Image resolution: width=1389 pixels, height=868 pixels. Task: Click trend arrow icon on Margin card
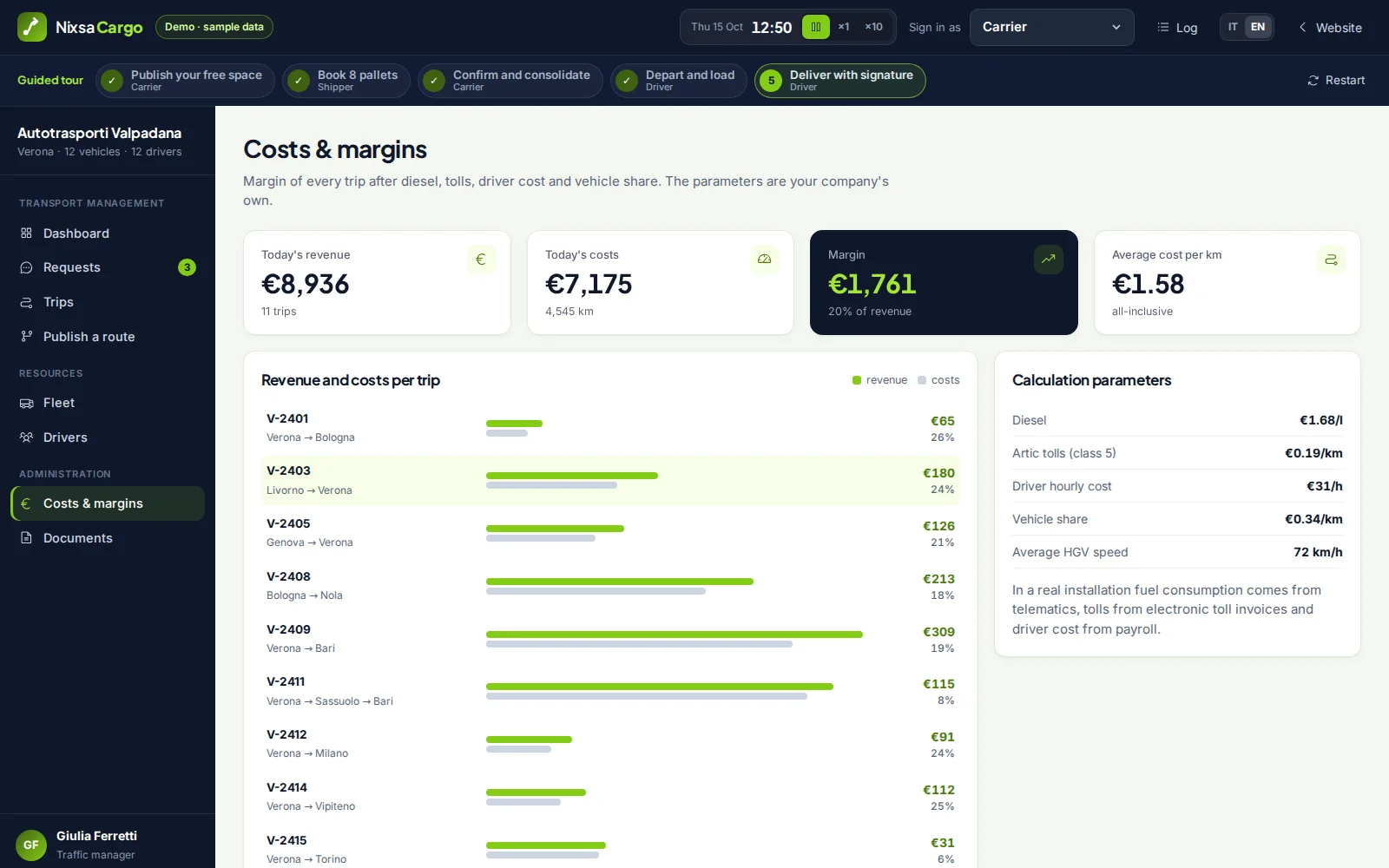click(x=1049, y=260)
